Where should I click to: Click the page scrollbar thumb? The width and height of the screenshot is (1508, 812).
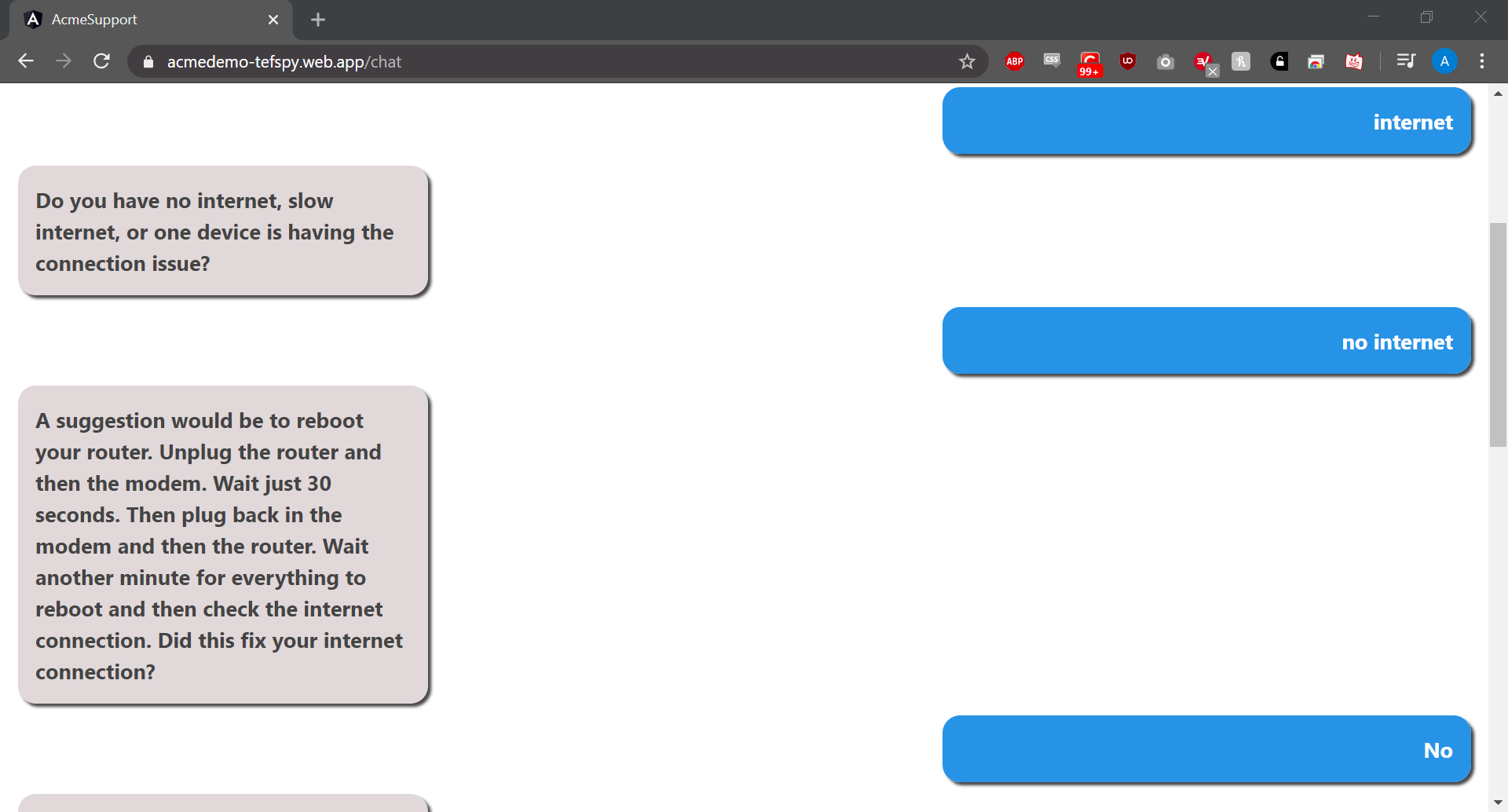click(1498, 335)
